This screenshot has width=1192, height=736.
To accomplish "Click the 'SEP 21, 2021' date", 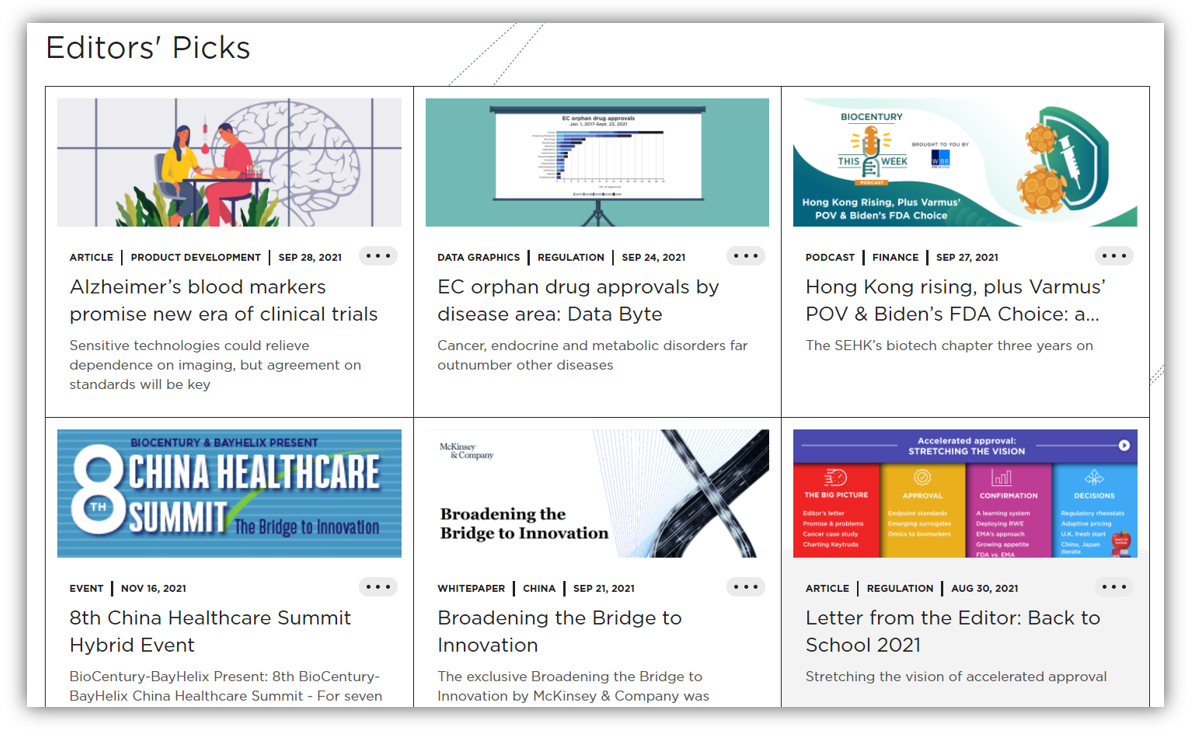I will (x=604, y=588).
